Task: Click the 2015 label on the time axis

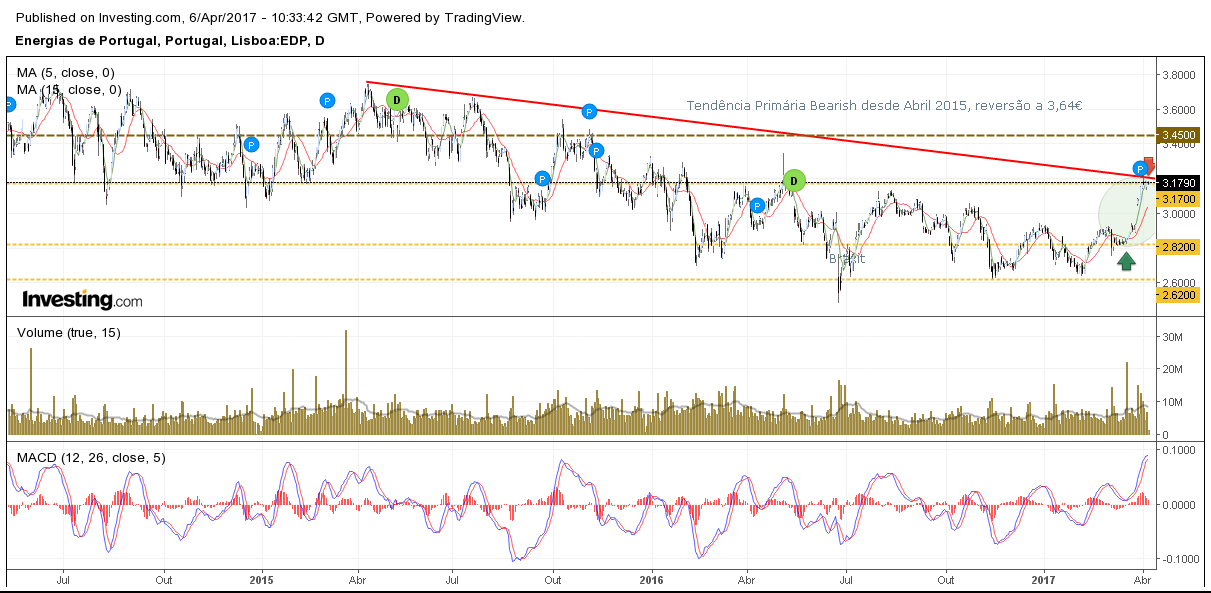Action: pos(261,579)
